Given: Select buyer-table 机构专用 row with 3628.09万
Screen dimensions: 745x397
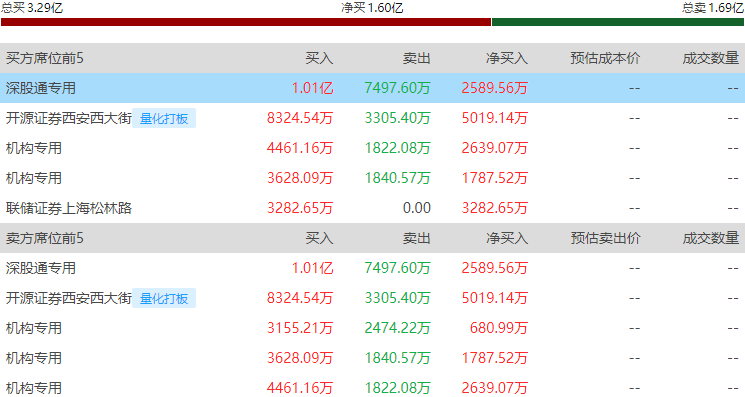Looking at the screenshot, I should [372, 178].
